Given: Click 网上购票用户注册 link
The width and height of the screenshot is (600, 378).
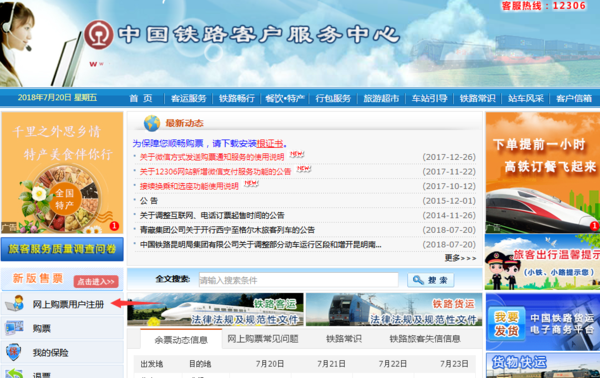Looking at the screenshot, I should point(68,304).
